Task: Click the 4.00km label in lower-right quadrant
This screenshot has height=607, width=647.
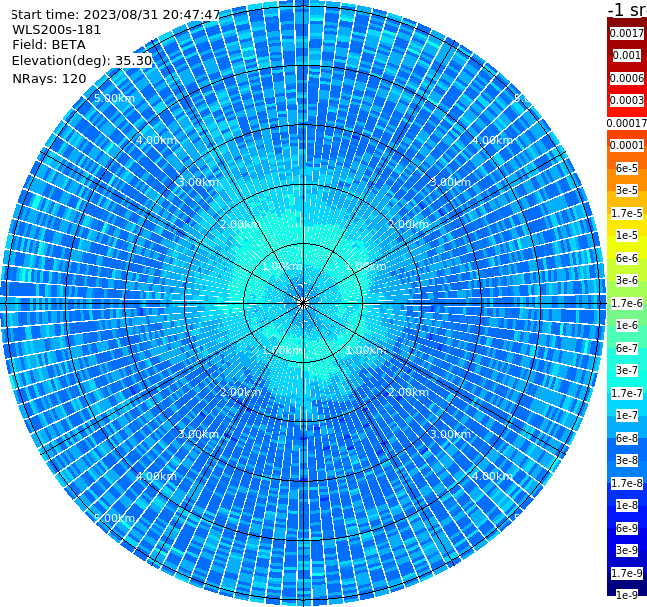Action: 492,476
